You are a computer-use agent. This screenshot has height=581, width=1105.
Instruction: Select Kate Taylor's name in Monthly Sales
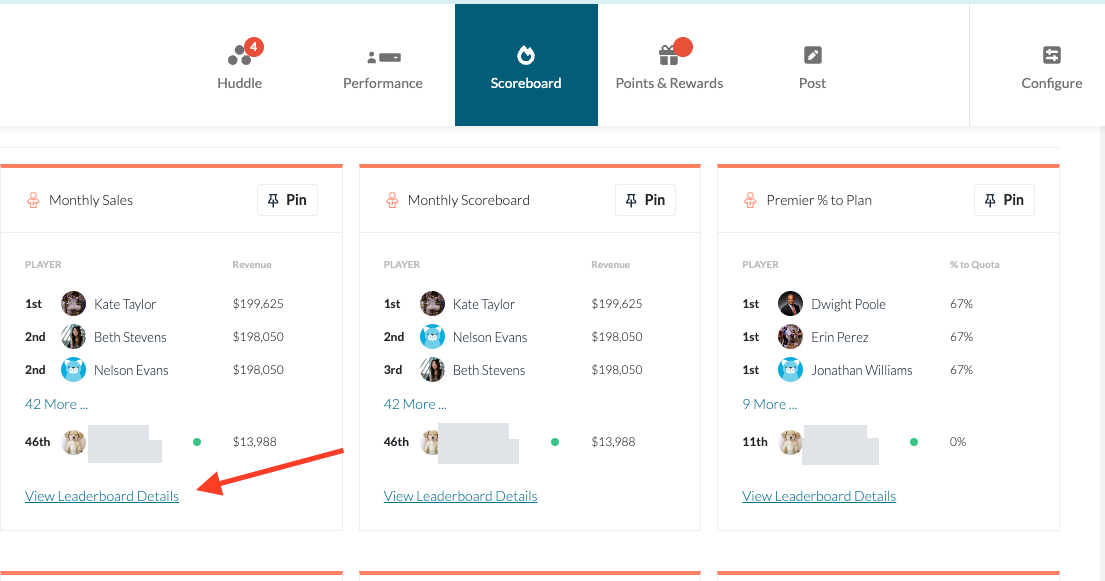[125, 304]
